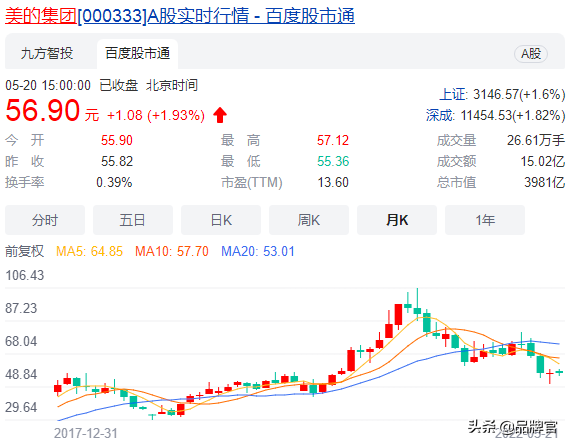
Task: Click the 87.23 y-axis label
Action: [x=21, y=309]
